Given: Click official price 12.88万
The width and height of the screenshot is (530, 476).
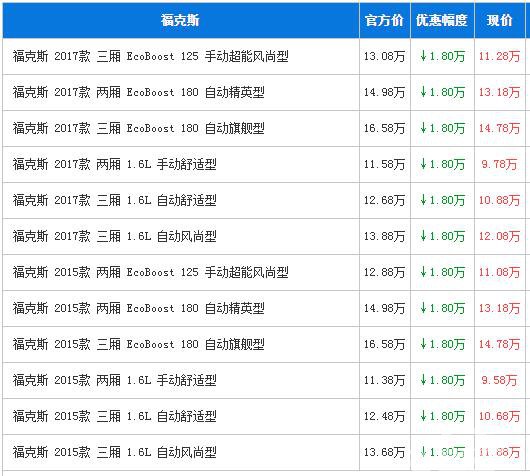Looking at the screenshot, I should (x=384, y=272).
